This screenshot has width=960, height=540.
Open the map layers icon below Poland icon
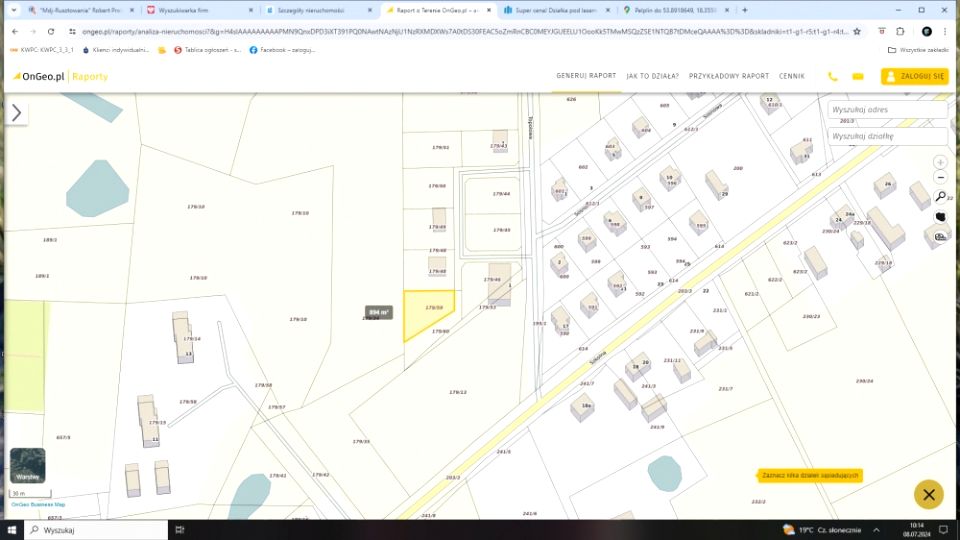pos(940,236)
